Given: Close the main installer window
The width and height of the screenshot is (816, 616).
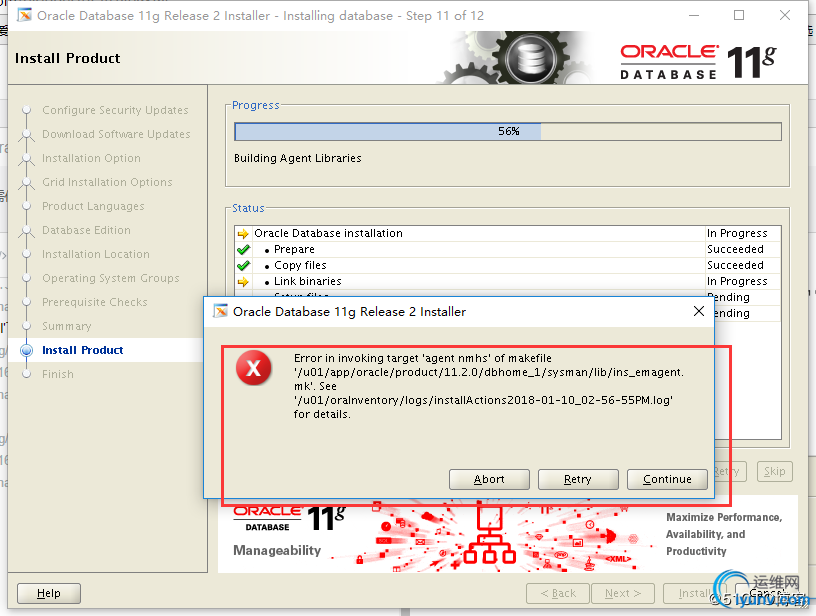Looking at the screenshot, I should (785, 16).
